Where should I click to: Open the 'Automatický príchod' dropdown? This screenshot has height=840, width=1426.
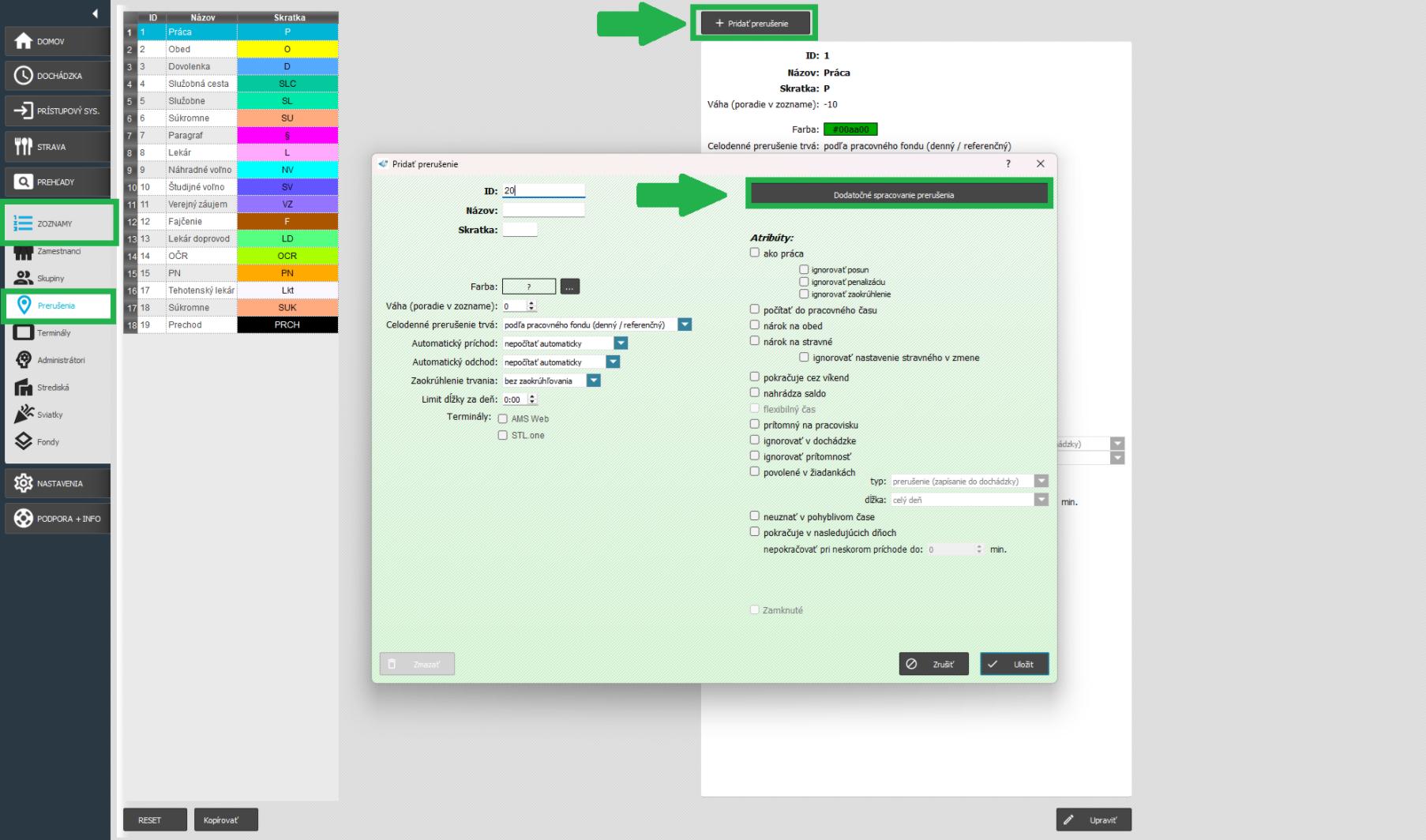(x=621, y=343)
